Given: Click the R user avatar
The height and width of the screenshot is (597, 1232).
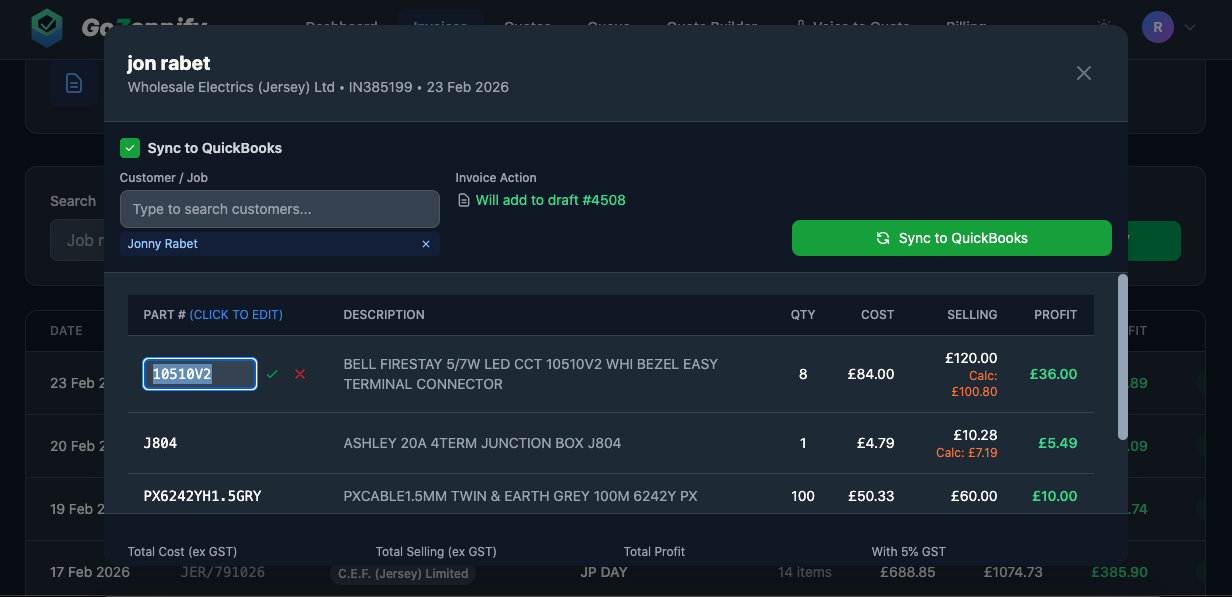Looking at the screenshot, I should [x=1158, y=27].
